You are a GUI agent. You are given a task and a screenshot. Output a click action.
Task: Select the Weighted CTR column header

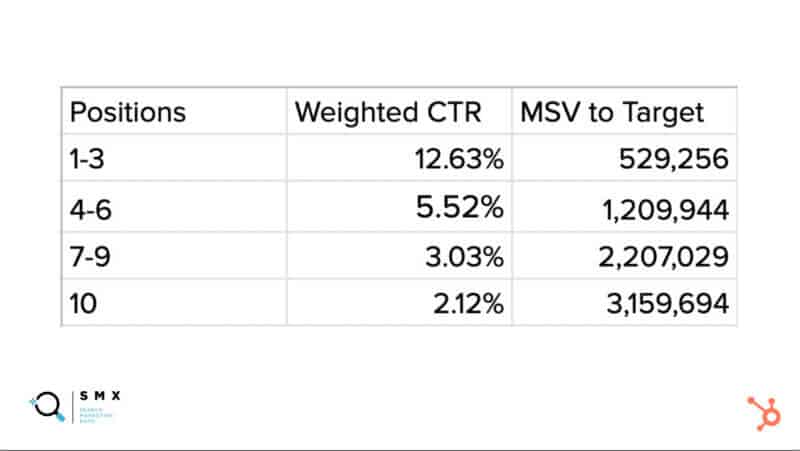[x=388, y=112]
